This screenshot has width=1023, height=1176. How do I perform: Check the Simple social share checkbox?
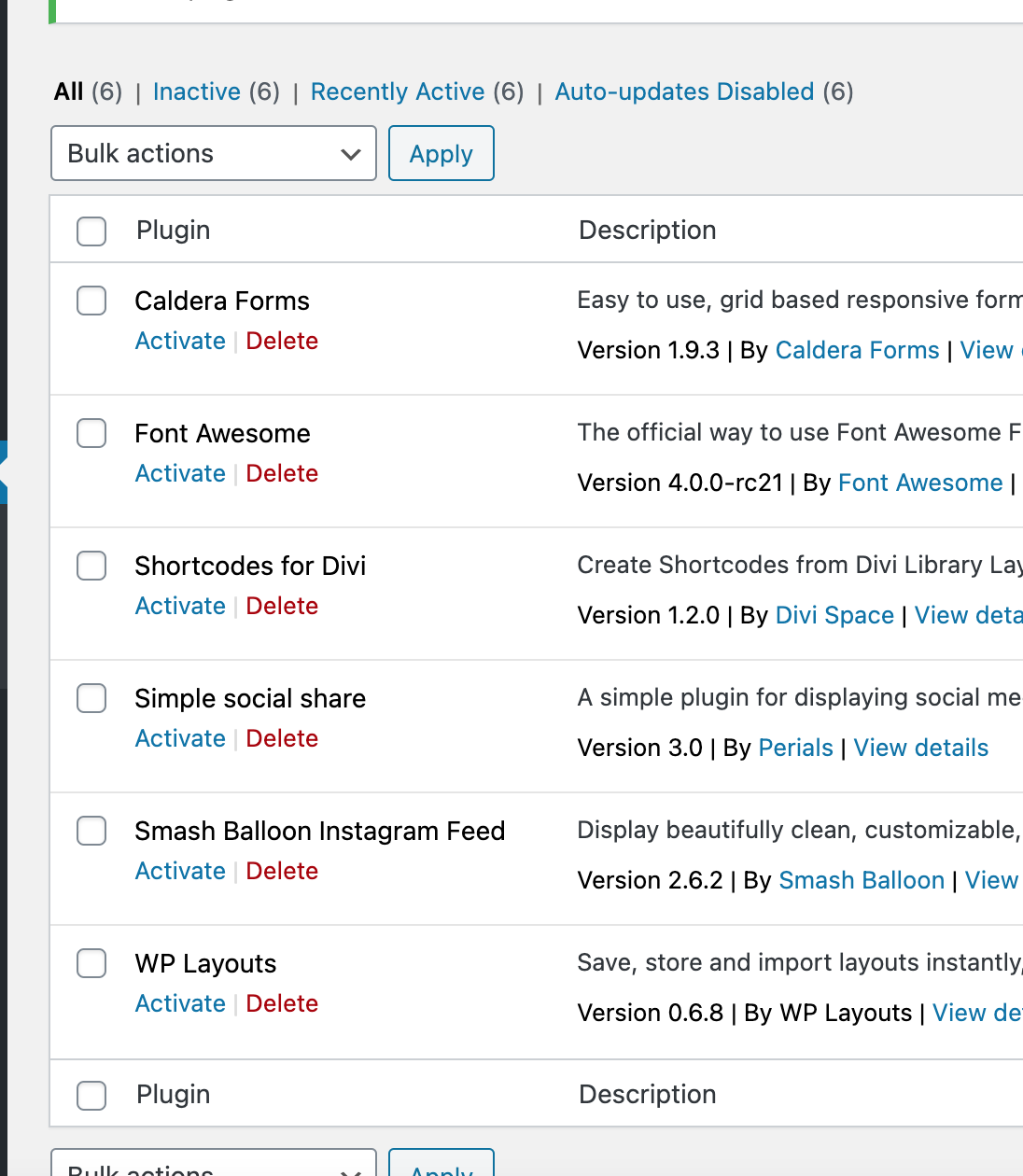coord(91,698)
